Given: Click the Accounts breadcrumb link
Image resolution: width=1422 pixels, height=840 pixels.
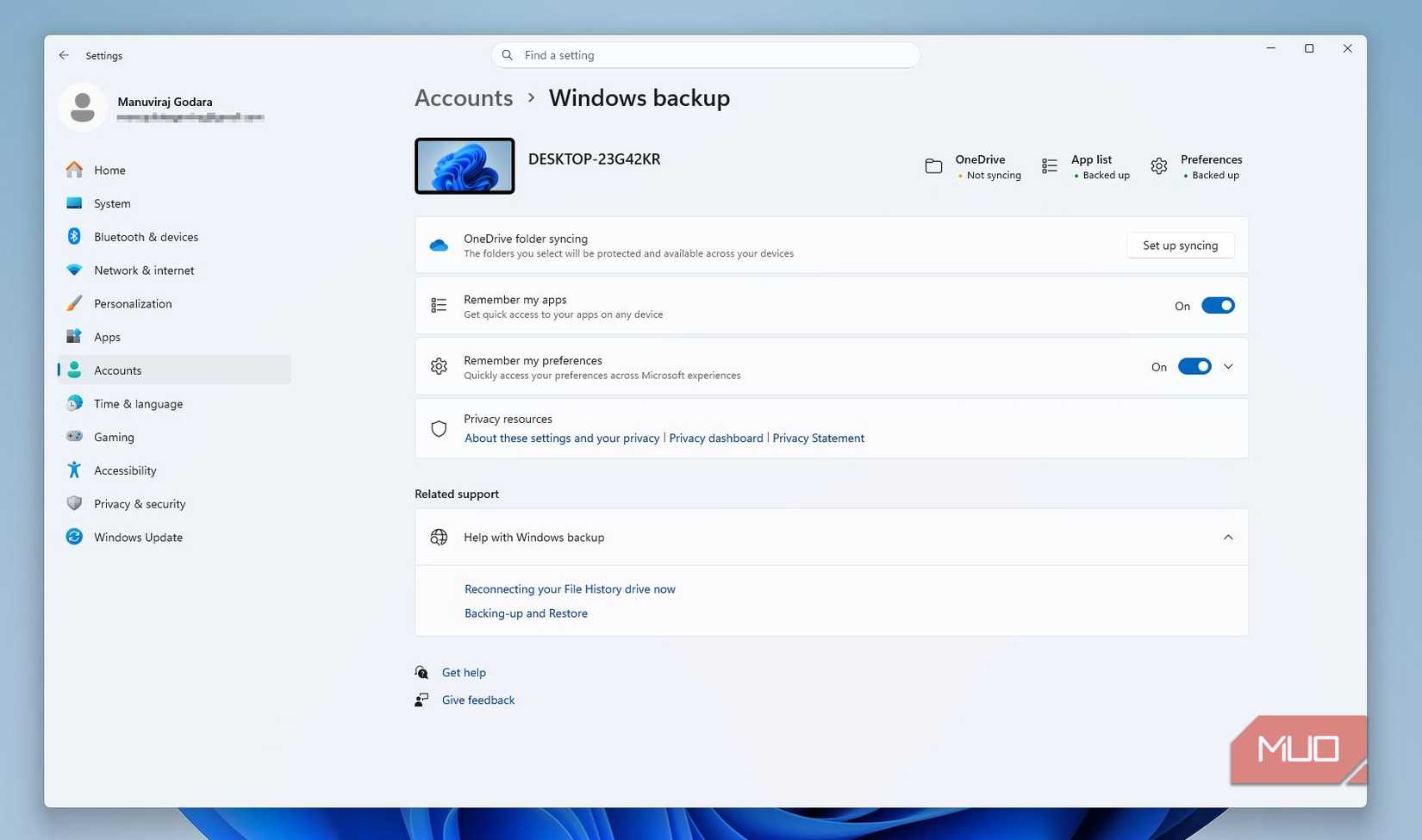Looking at the screenshot, I should tap(464, 98).
